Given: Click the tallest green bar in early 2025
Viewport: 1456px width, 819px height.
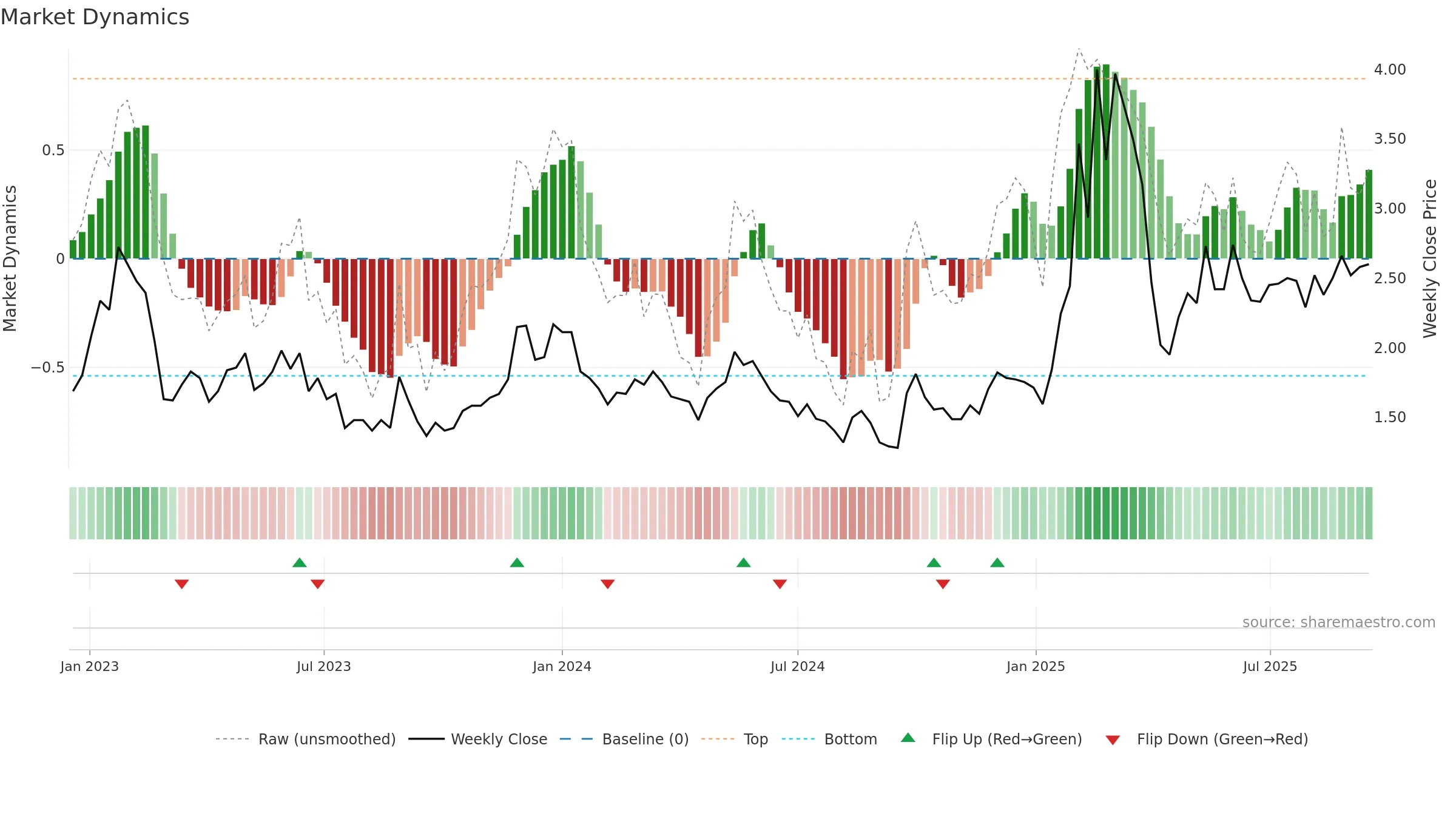Looking at the screenshot, I should (x=1106, y=161).
